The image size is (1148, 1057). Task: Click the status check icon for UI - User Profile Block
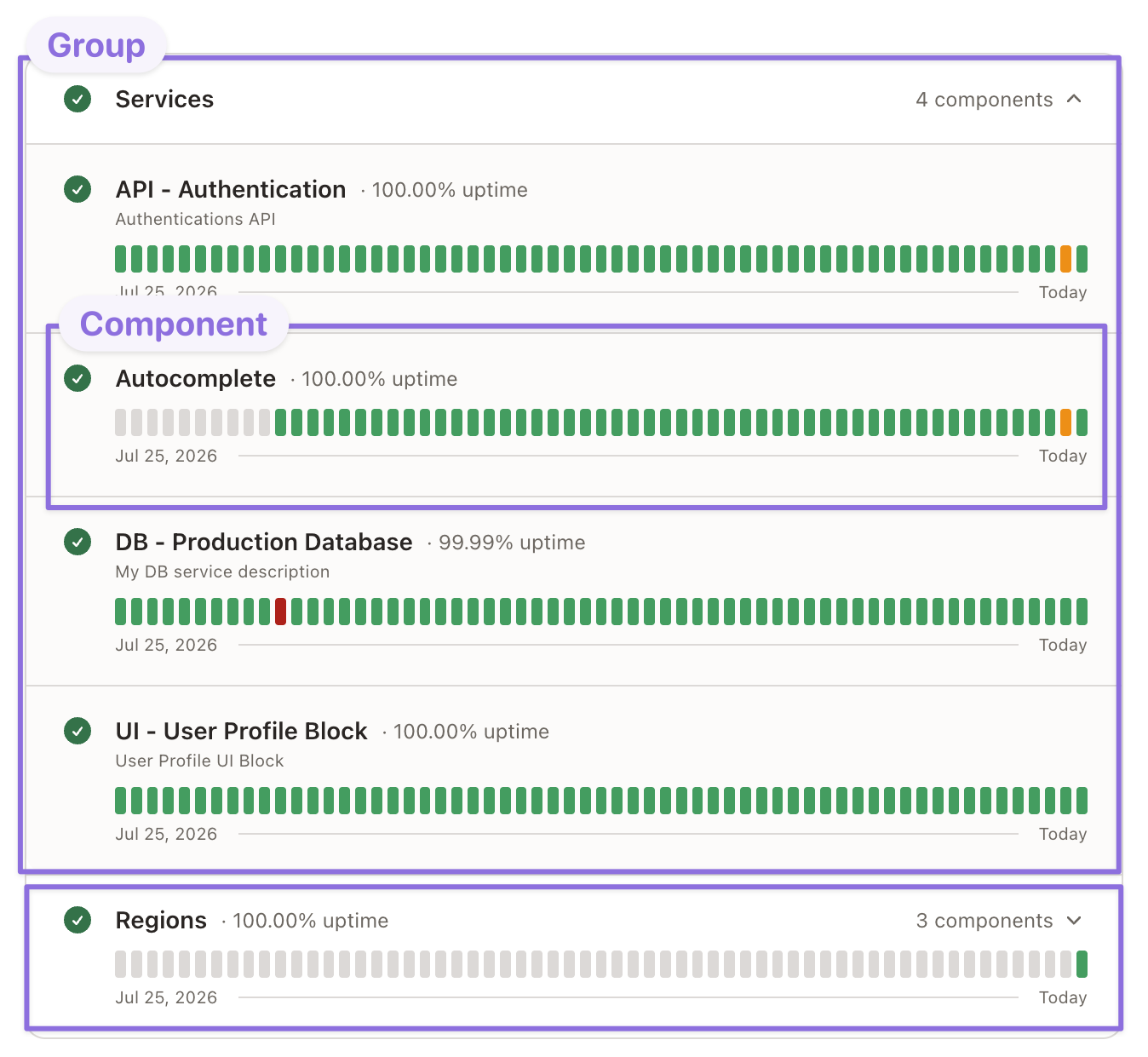tap(77, 731)
